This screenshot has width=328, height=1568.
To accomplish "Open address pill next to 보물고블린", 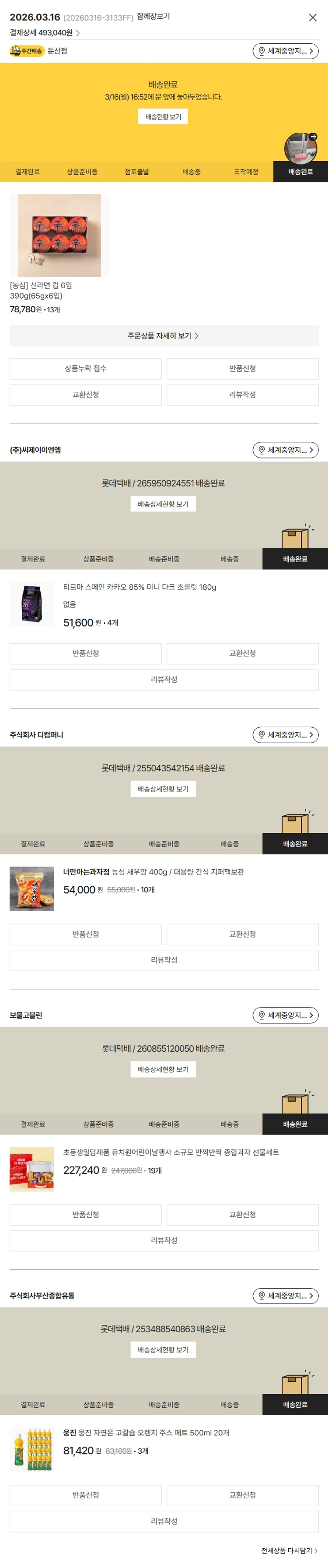I will pyautogui.click(x=286, y=1015).
